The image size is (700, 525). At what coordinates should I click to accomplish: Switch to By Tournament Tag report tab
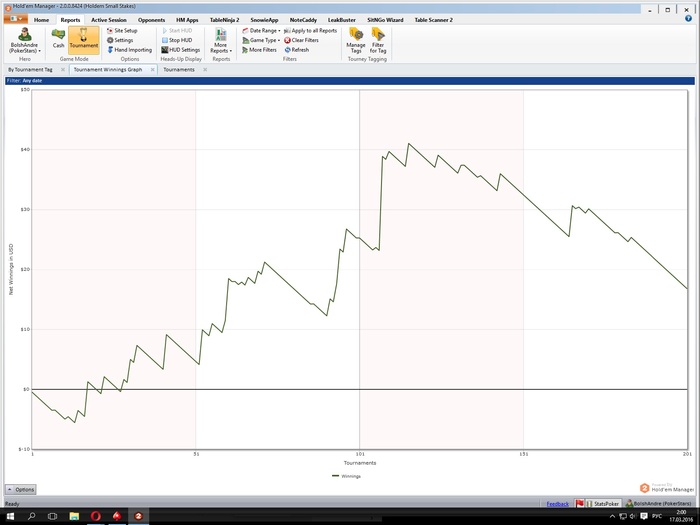30,70
